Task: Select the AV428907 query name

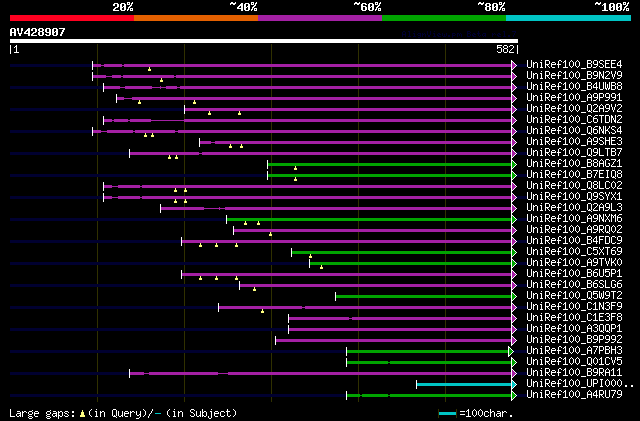Action: click(38, 32)
